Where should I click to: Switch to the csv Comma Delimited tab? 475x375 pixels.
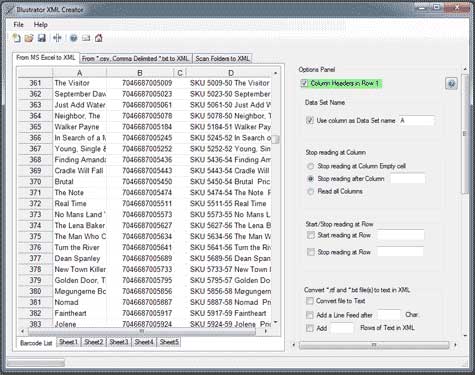click(136, 59)
